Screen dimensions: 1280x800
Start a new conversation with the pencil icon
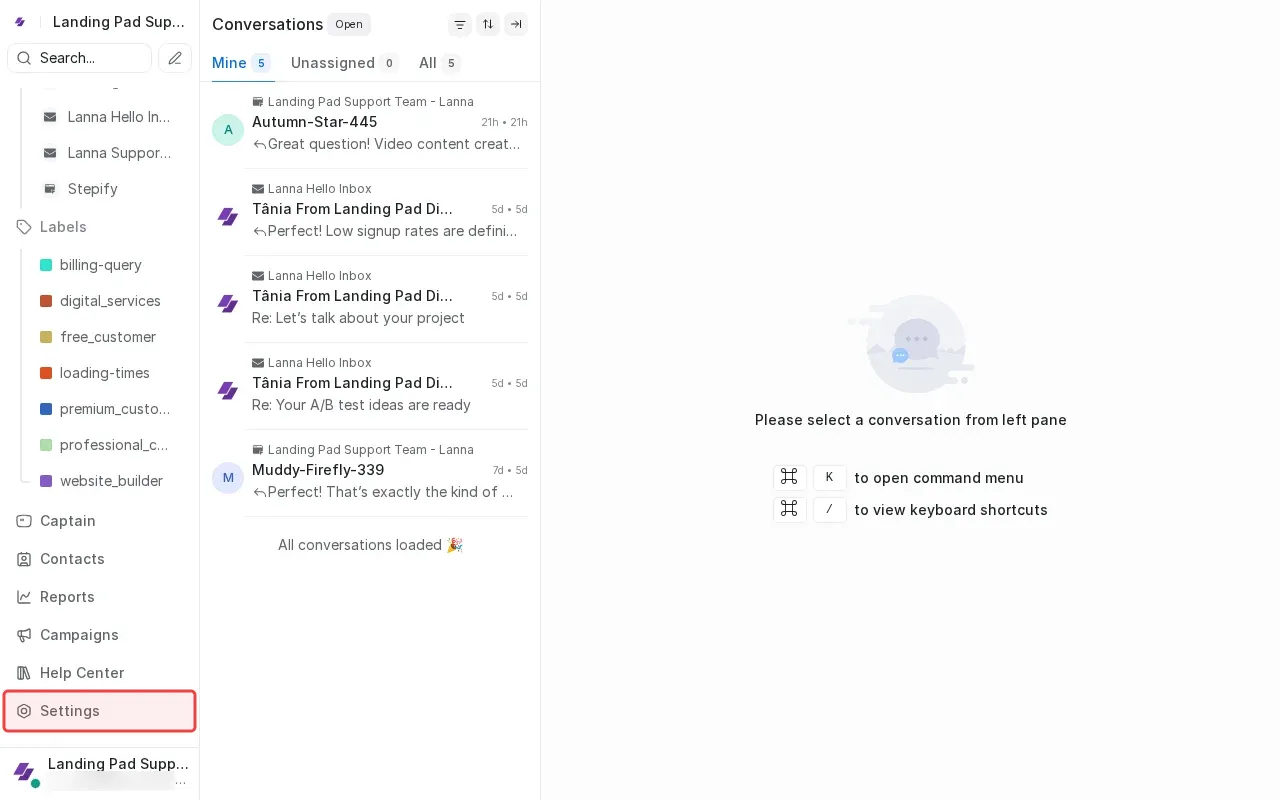point(175,58)
